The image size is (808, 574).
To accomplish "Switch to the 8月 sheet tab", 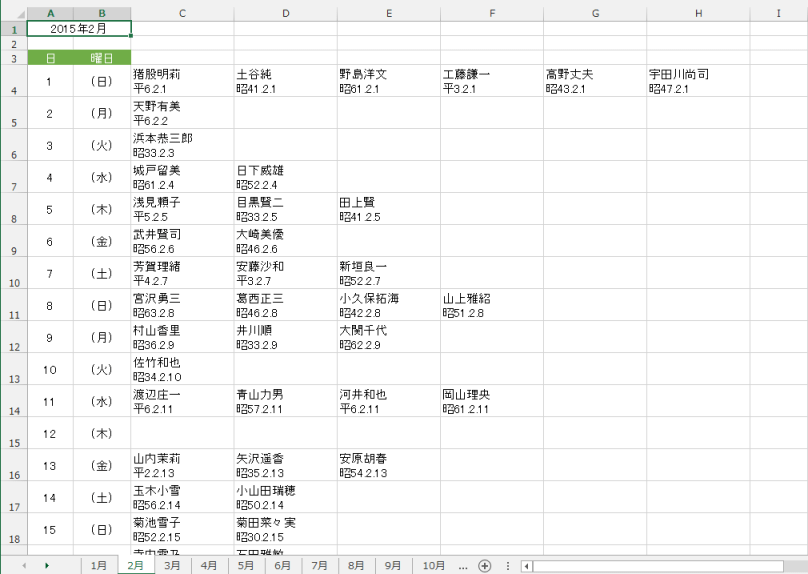I will [x=356, y=565].
